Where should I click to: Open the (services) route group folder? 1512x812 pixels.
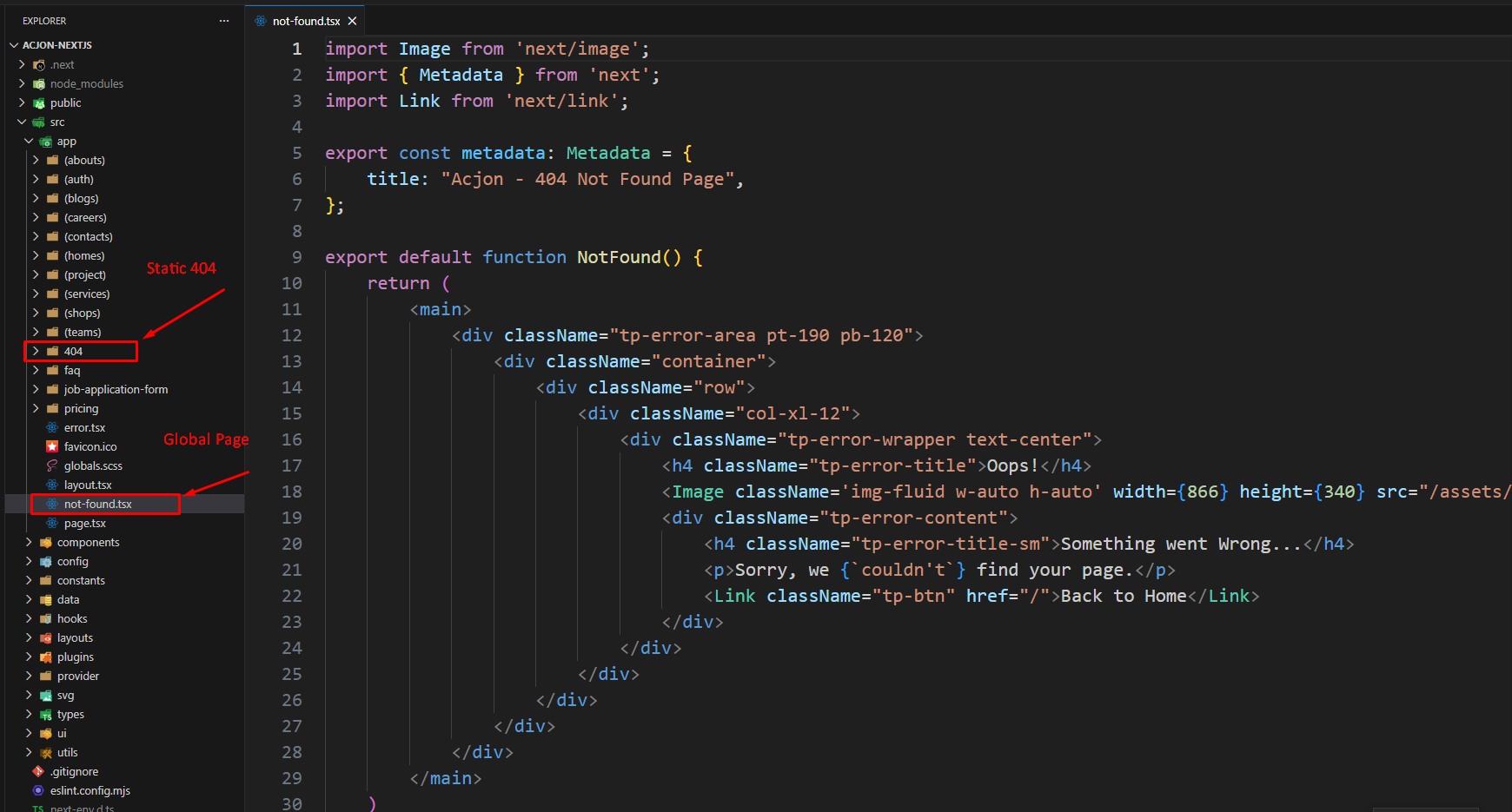pos(86,294)
